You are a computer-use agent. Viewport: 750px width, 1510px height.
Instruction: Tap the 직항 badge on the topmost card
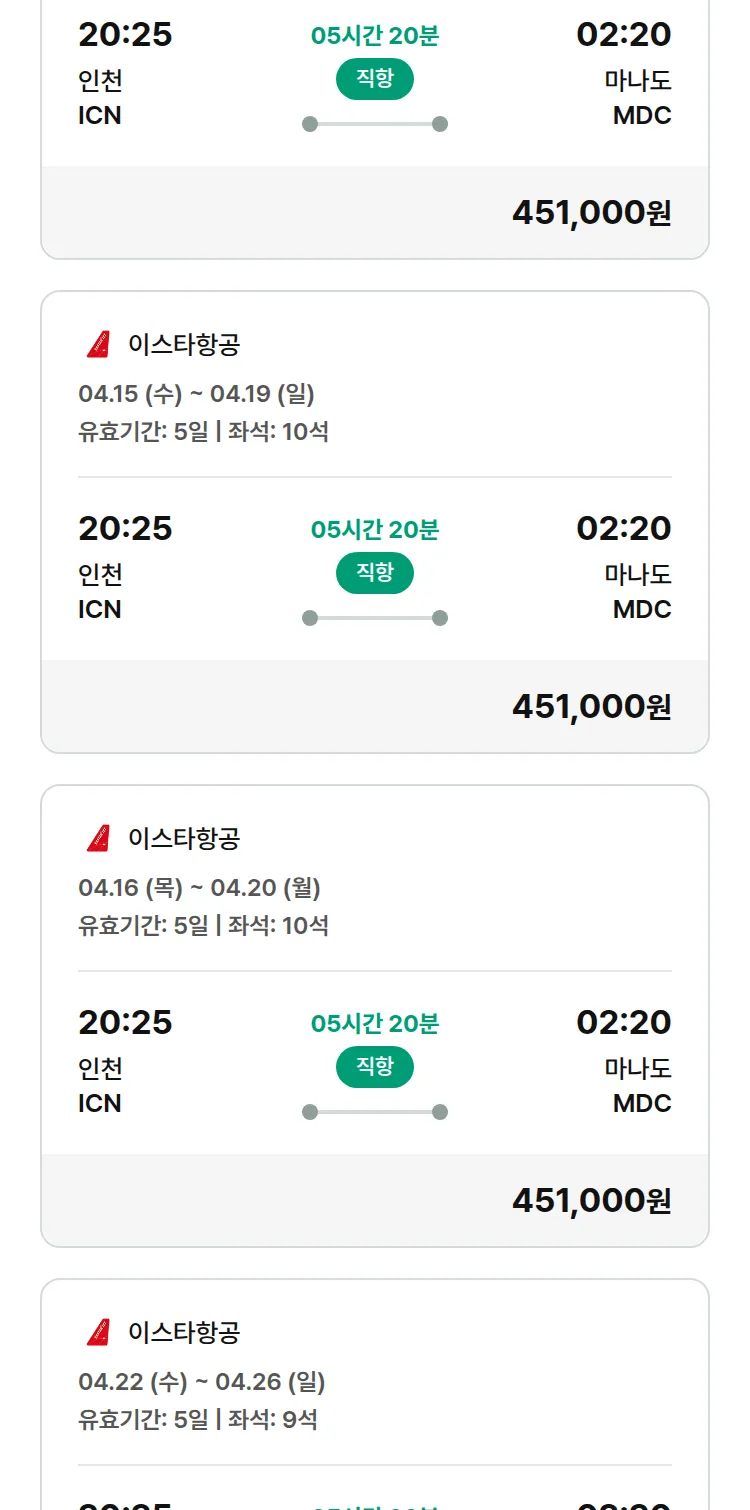(x=375, y=80)
